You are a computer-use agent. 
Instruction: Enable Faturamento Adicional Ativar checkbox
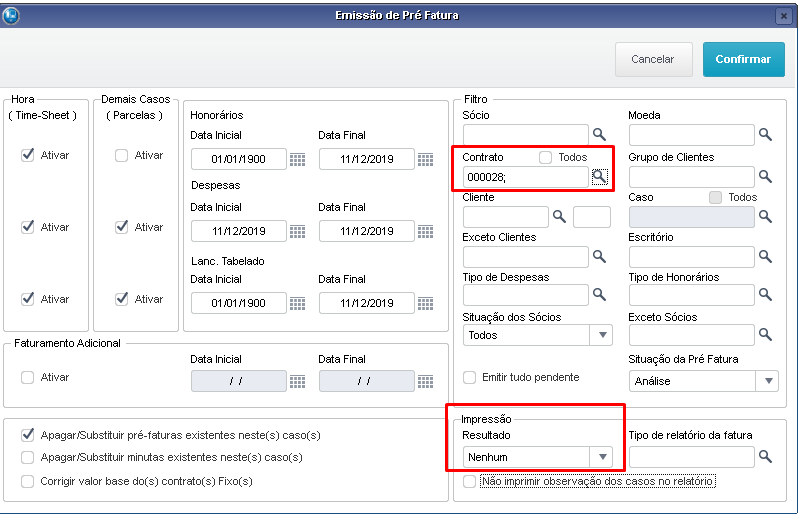27,377
